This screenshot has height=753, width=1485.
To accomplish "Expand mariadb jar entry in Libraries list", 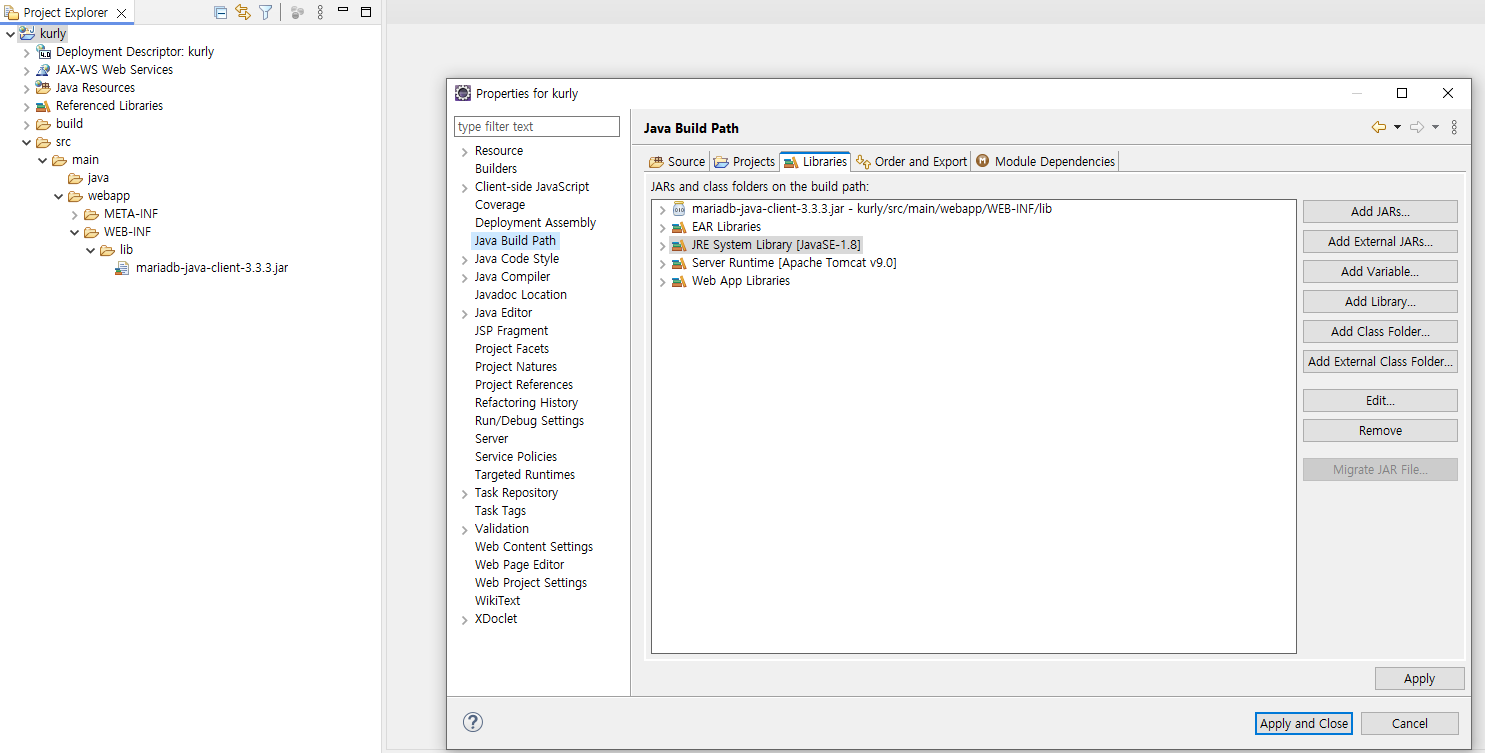I will click(662, 210).
